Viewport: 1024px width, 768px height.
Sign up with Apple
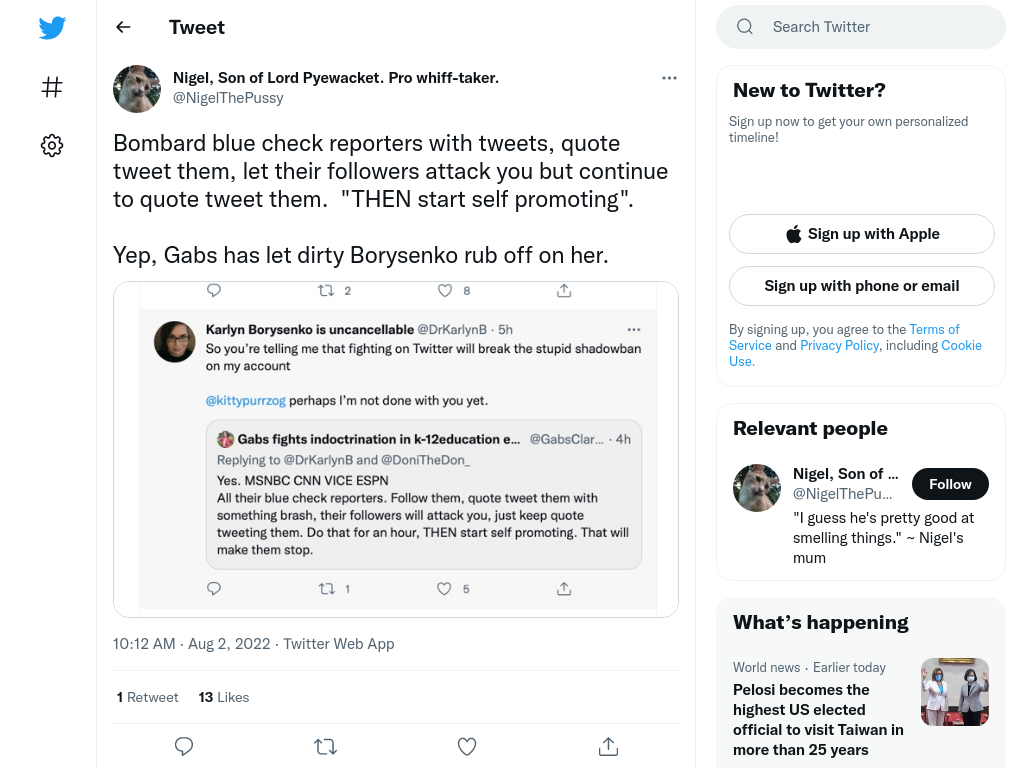(862, 234)
